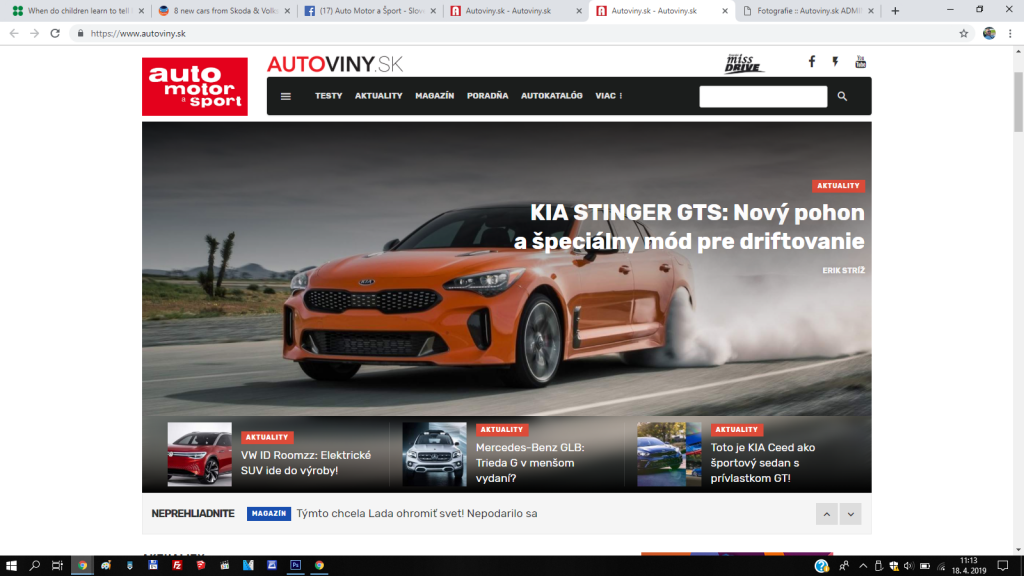This screenshot has width=1024, height=576.
Task: Open the Paint palette app in taskbar
Action: pos(106,566)
